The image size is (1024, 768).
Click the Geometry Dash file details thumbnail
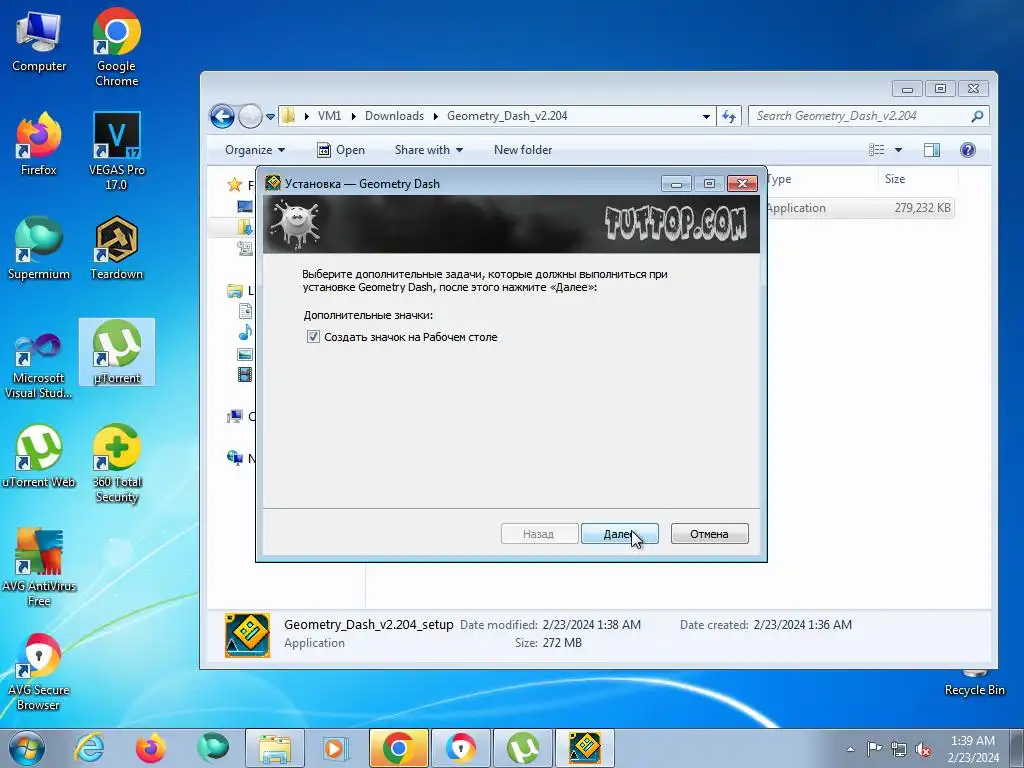(x=247, y=634)
